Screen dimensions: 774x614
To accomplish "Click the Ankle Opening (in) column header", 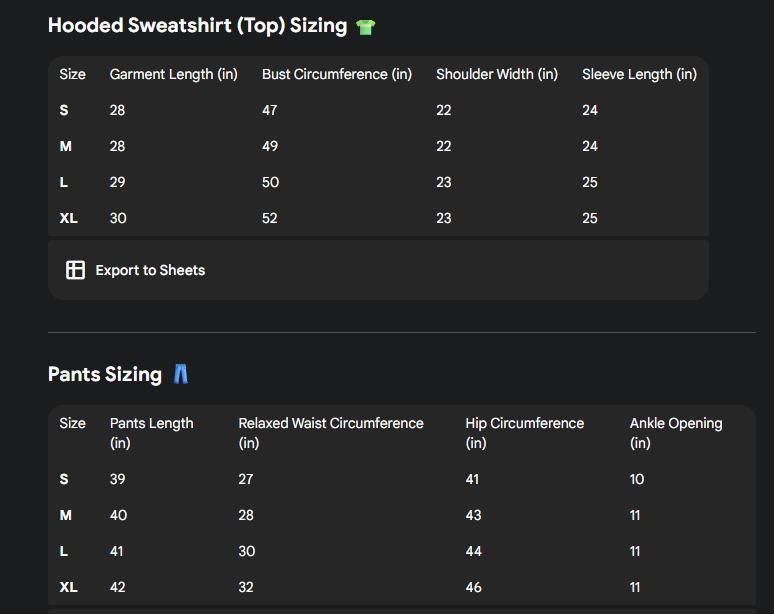I will 675,432.
